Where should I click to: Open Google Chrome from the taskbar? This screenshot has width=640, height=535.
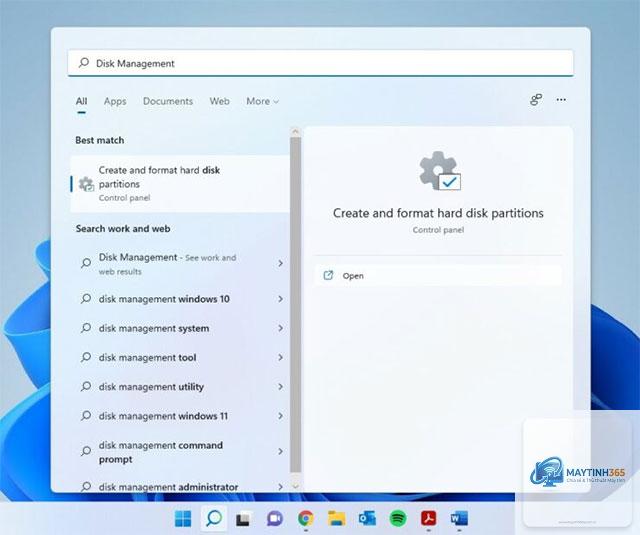tap(306, 519)
